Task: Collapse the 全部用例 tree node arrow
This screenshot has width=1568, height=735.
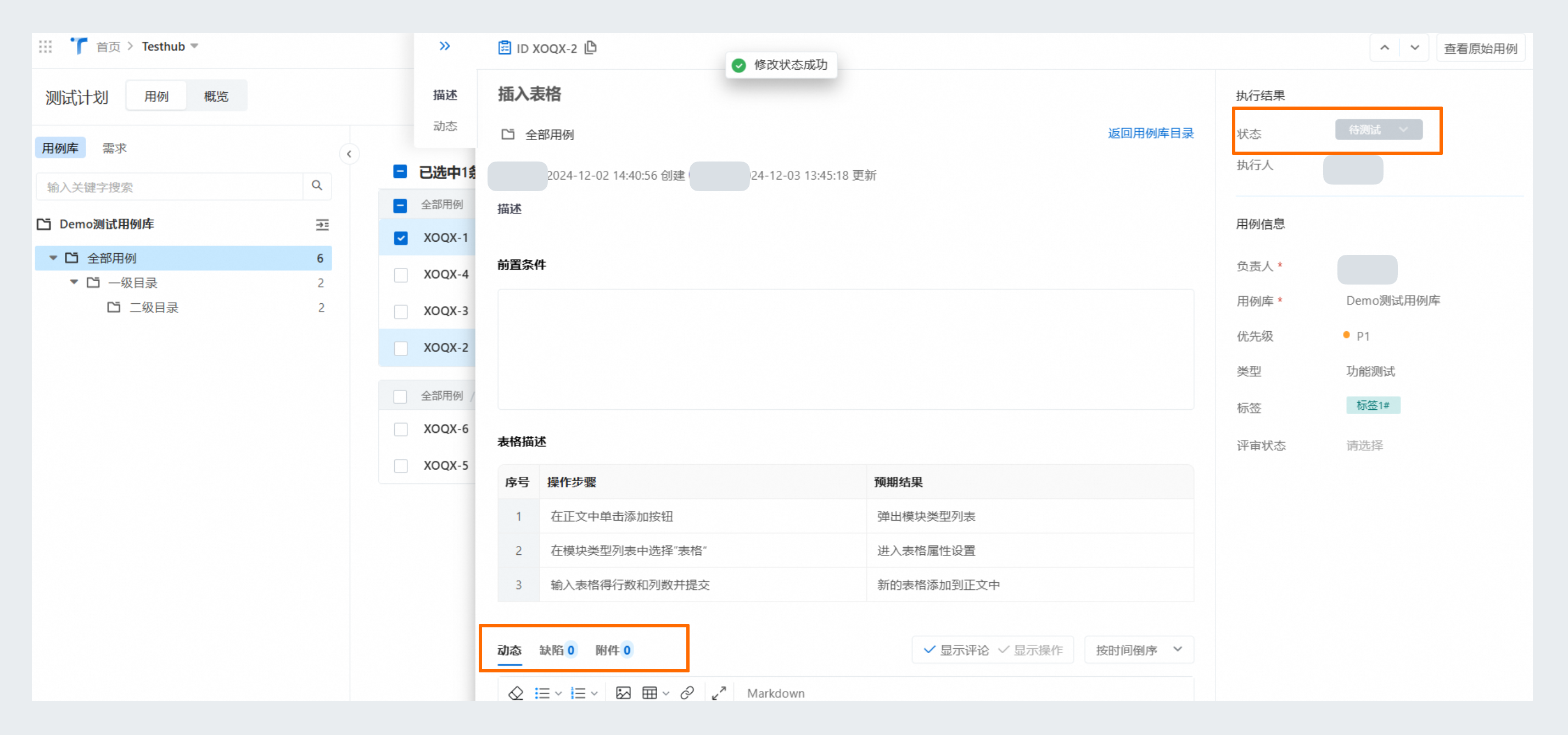Action: coord(53,258)
